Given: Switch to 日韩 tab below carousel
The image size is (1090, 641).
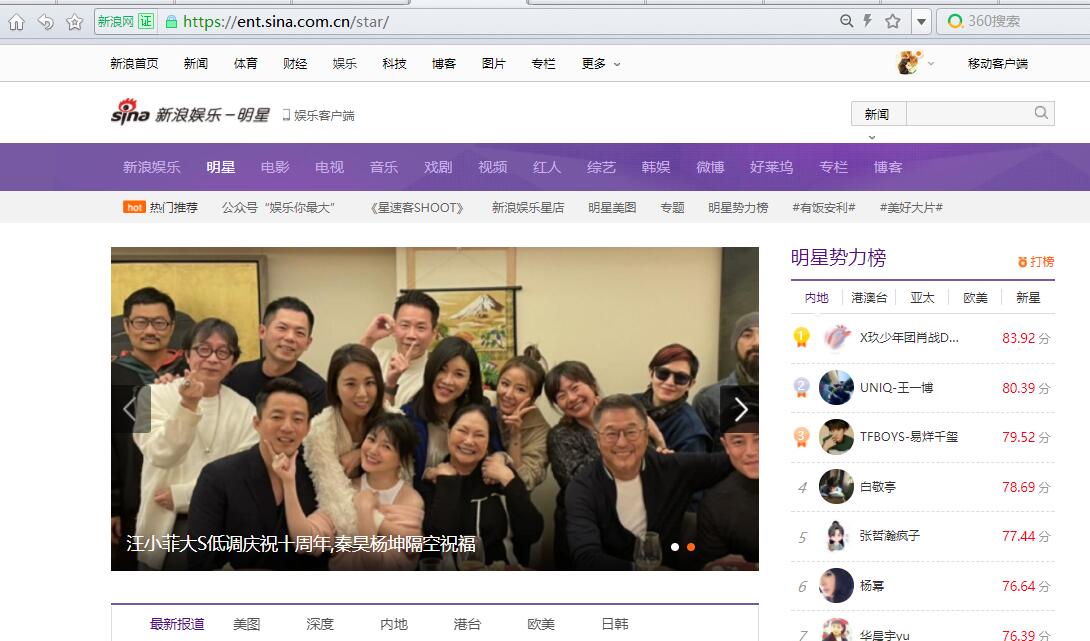Looking at the screenshot, I should click(615, 624).
